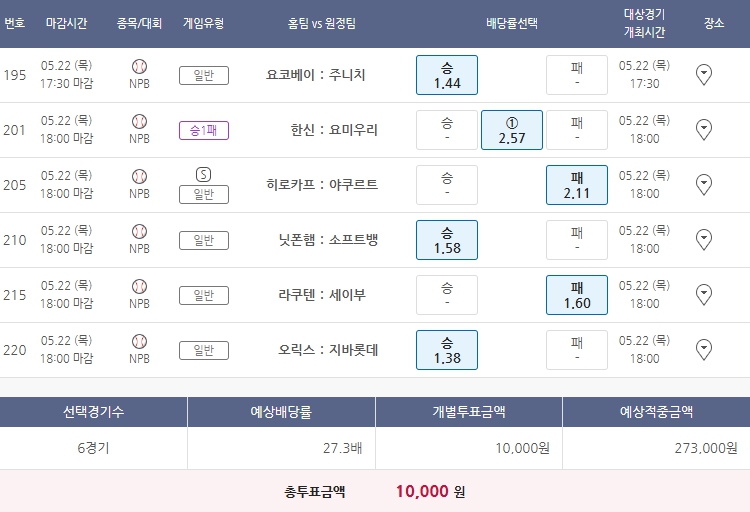
Task: Toggle the 패 2.11 odds for match 205
Action: [577, 185]
